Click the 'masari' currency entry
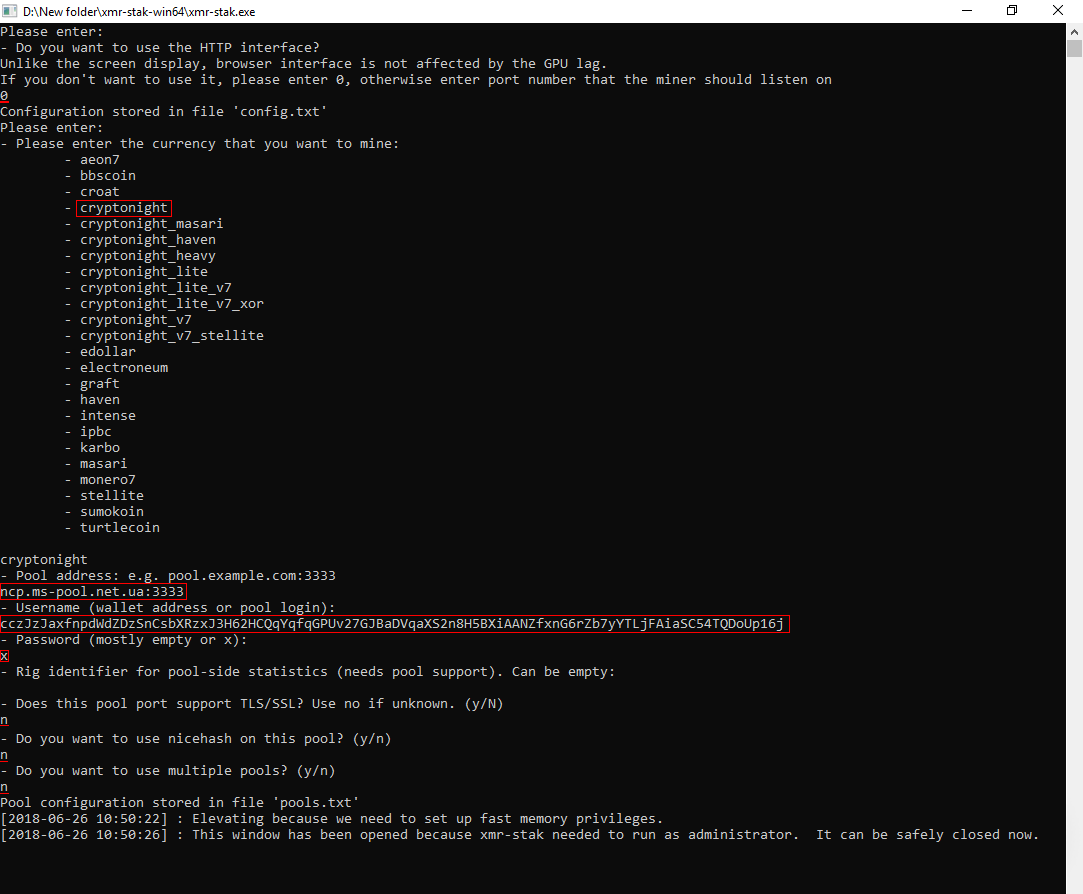This screenshot has height=894, width=1083. point(104,464)
